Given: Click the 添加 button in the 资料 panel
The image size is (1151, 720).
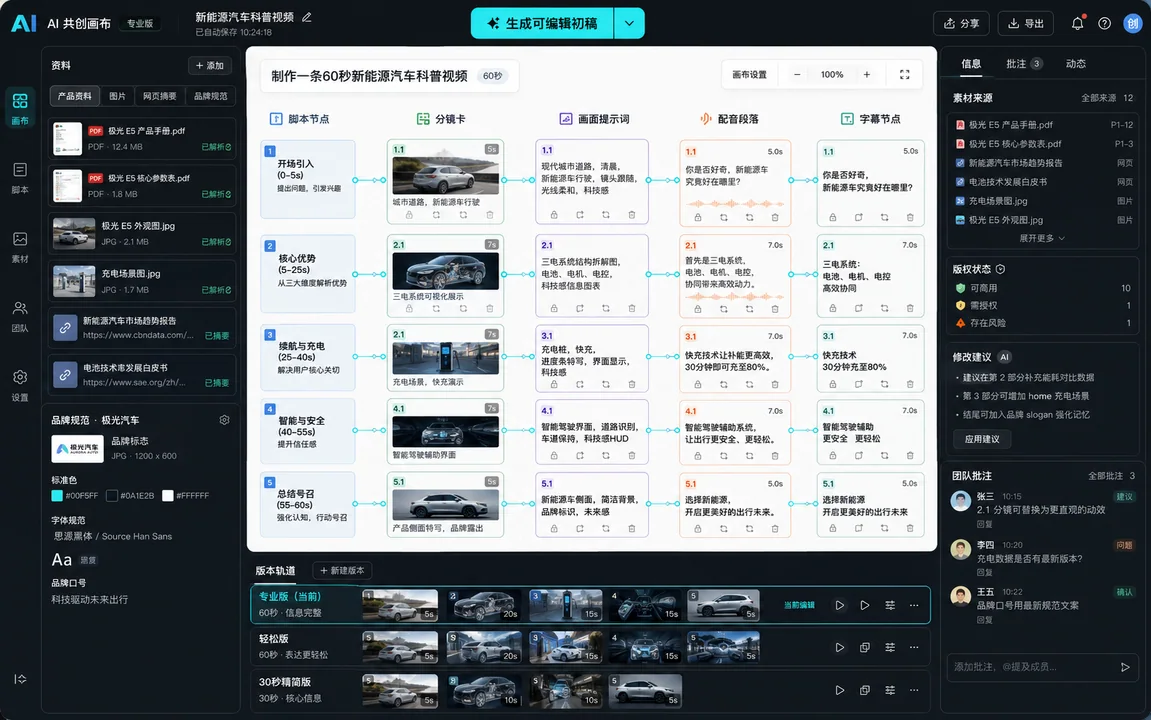Looking at the screenshot, I should pos(209,65).
